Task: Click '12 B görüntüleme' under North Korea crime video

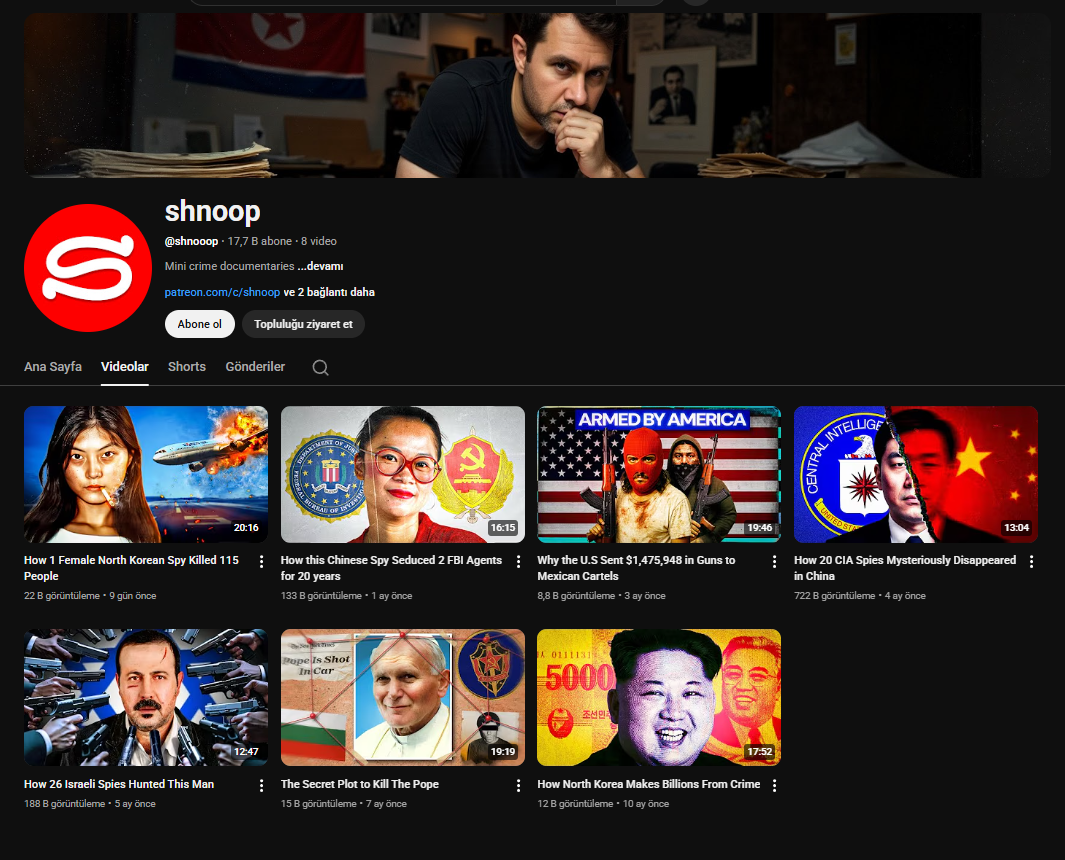Action: pos(575,804)
